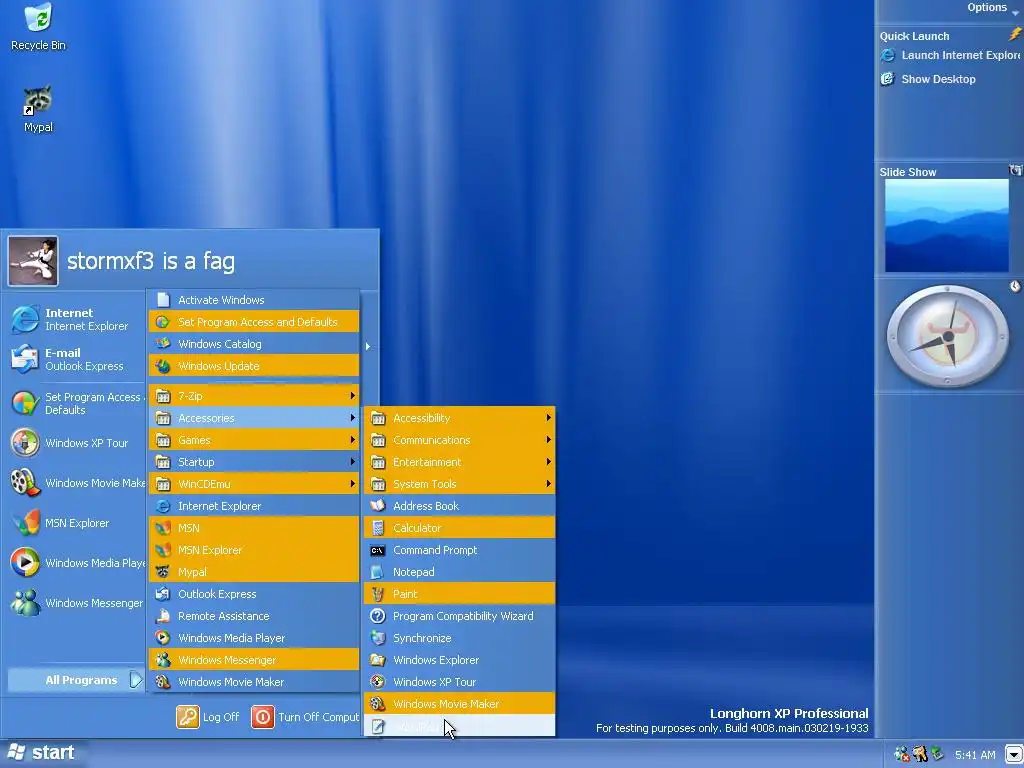
Task: Click the Windows Explorer folder icon
Action: (x=377, y=660)
